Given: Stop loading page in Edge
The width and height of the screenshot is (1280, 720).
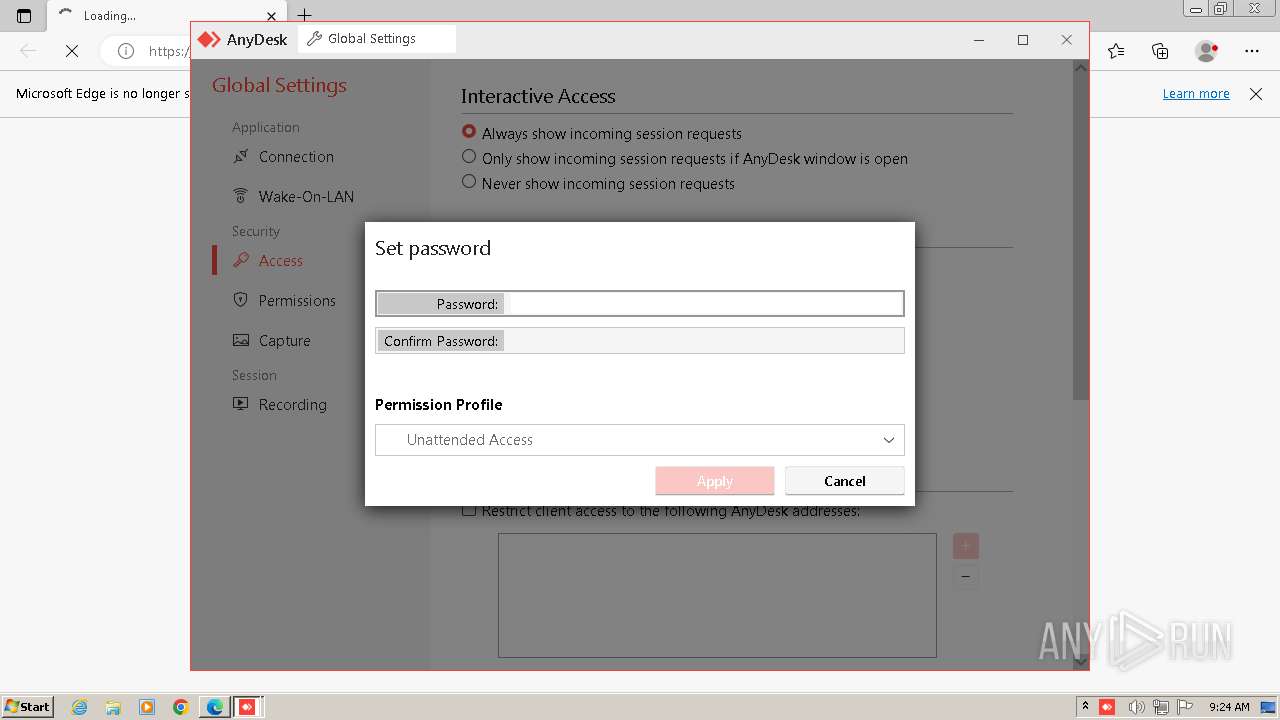Looking at the screenshot, I should coord(72,51).
